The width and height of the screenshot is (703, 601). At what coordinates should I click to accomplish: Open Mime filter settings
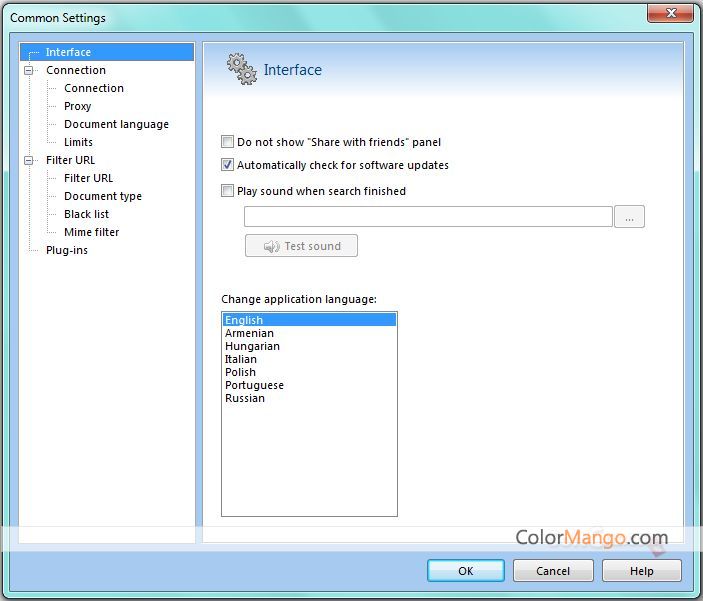(x=91, y=232)
